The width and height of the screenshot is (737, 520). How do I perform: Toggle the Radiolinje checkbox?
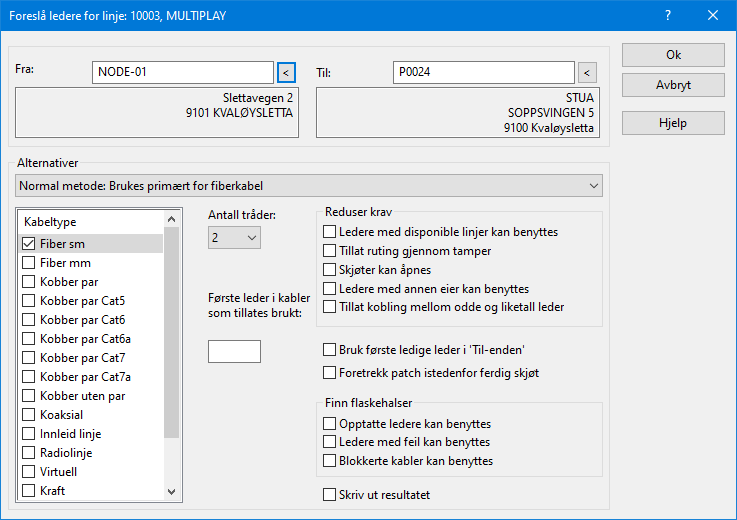coord(29,453)
